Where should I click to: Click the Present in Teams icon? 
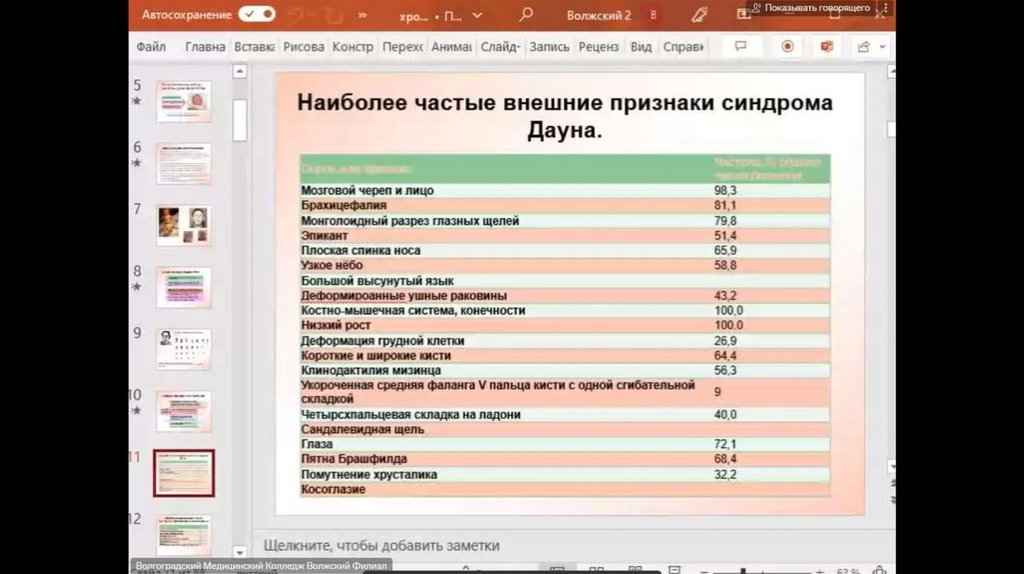click(827, 46)
